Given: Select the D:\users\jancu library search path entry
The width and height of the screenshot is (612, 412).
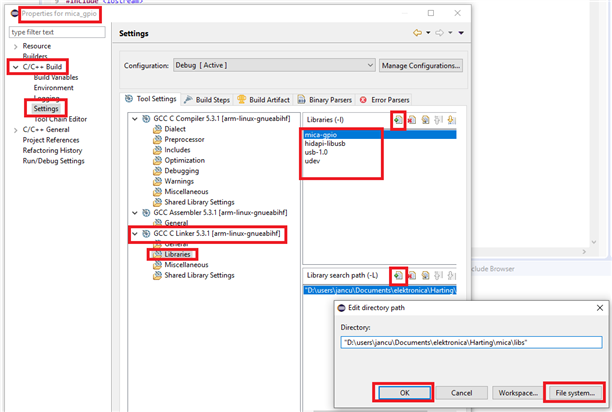Looking at the screenshot, I should (380, 290).
